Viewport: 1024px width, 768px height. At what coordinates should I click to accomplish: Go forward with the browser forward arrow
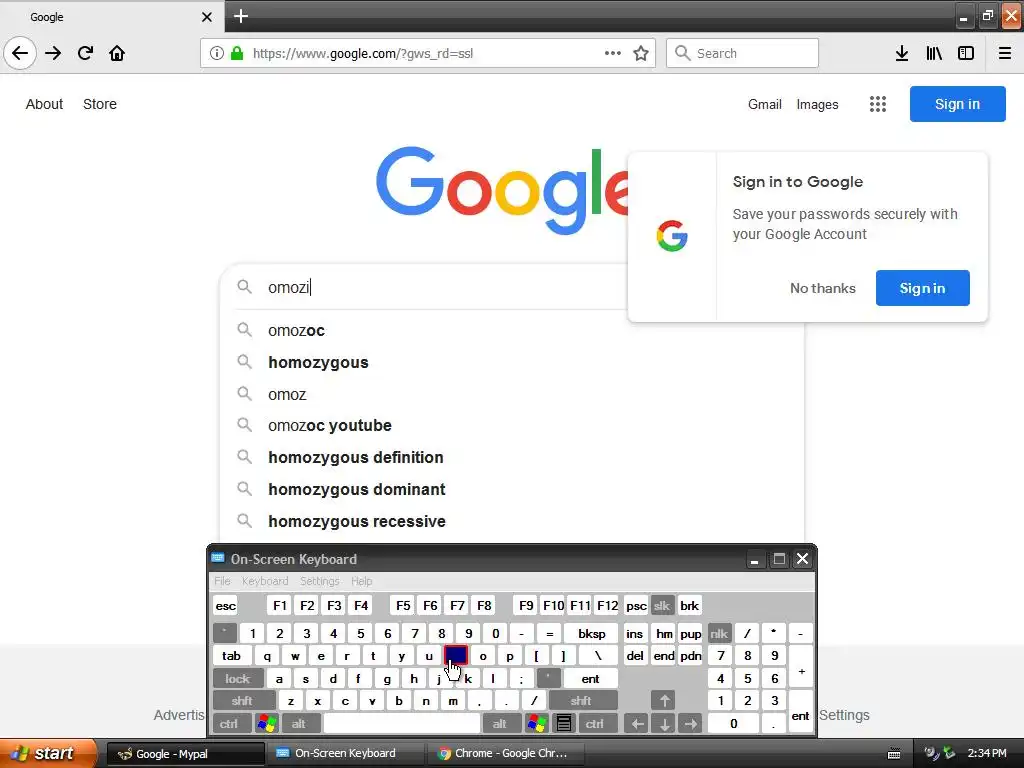[x=53, y=53]
